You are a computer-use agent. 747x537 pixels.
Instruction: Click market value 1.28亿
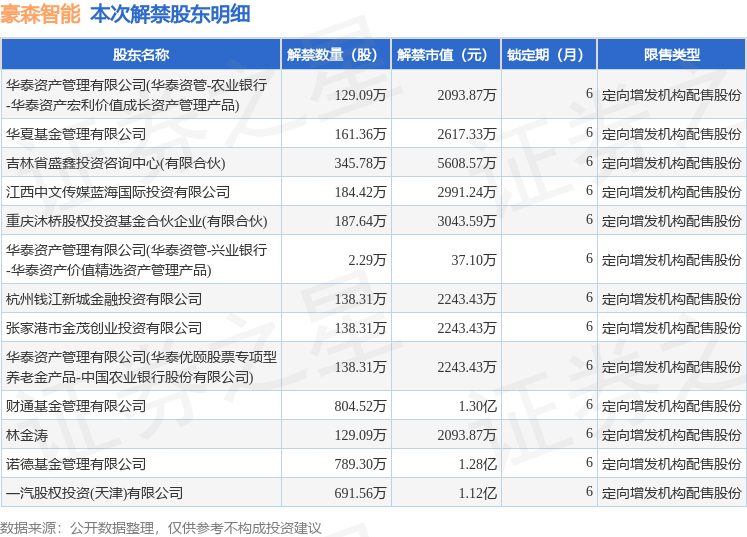pos(477,464)
